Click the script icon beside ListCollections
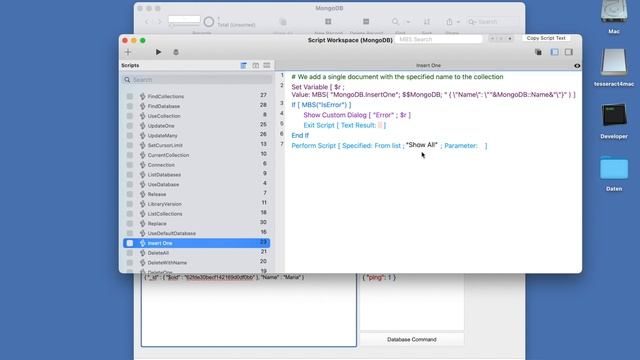Image resolution: width=640 pixels, height=360 pixels. click(x=142, y=214)
